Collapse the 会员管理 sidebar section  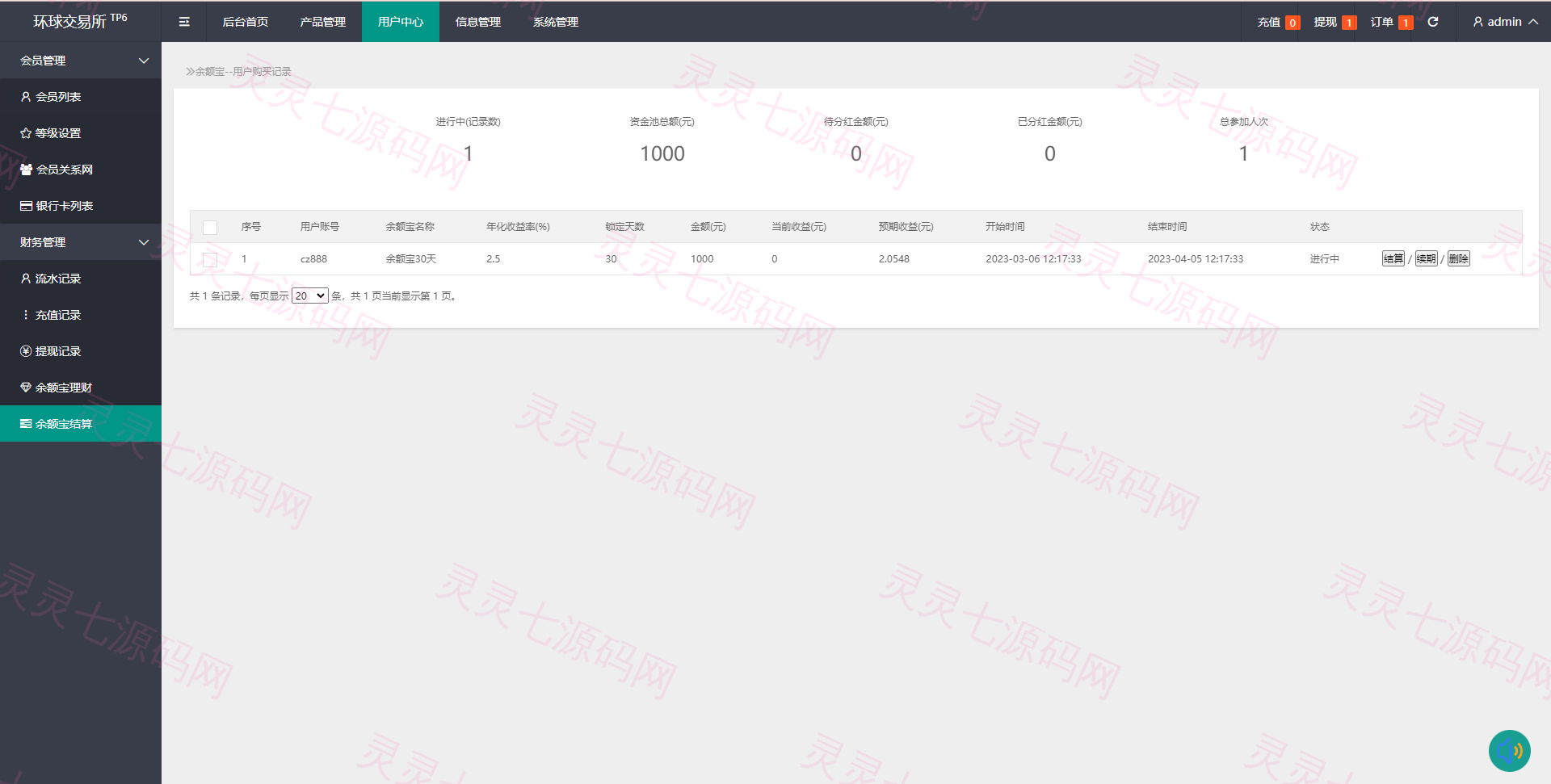click(x=144, y=61)
